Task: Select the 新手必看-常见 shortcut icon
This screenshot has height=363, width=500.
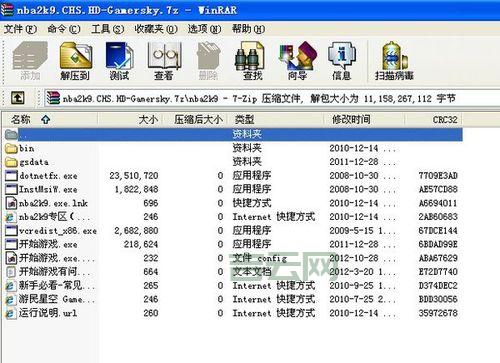Action: (11, 286)
